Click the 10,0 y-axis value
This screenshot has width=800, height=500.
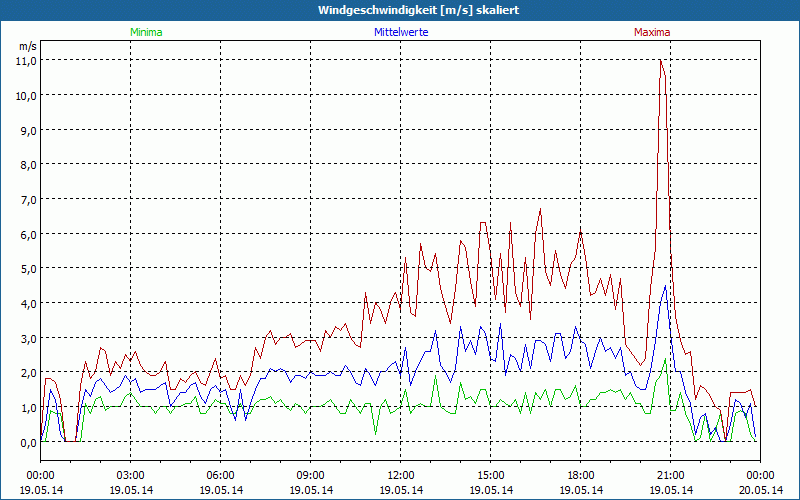pos(27,95)
